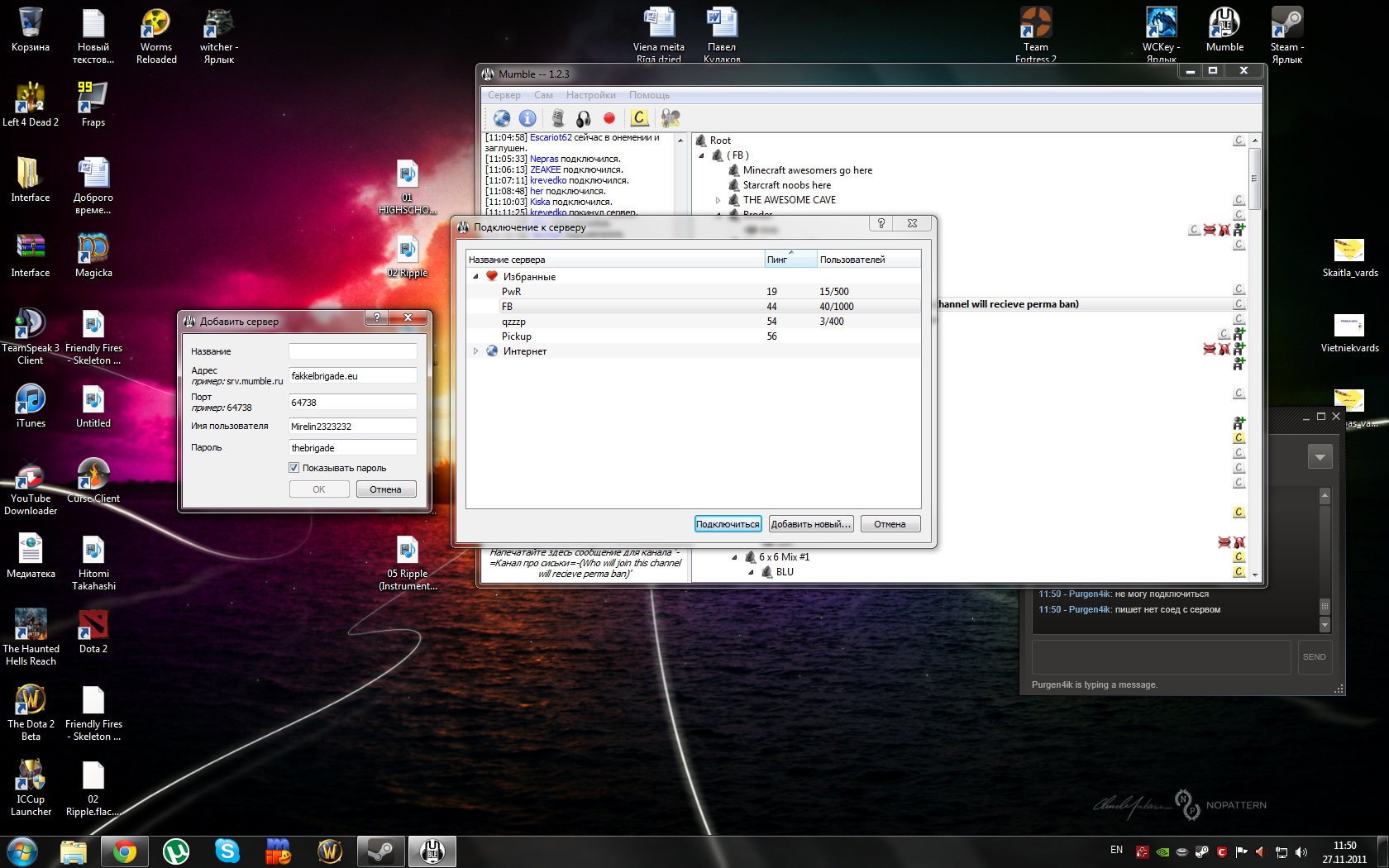1389x868 pixels.
Task: Launch uTorrent from the taskbar
Action: 175,851
